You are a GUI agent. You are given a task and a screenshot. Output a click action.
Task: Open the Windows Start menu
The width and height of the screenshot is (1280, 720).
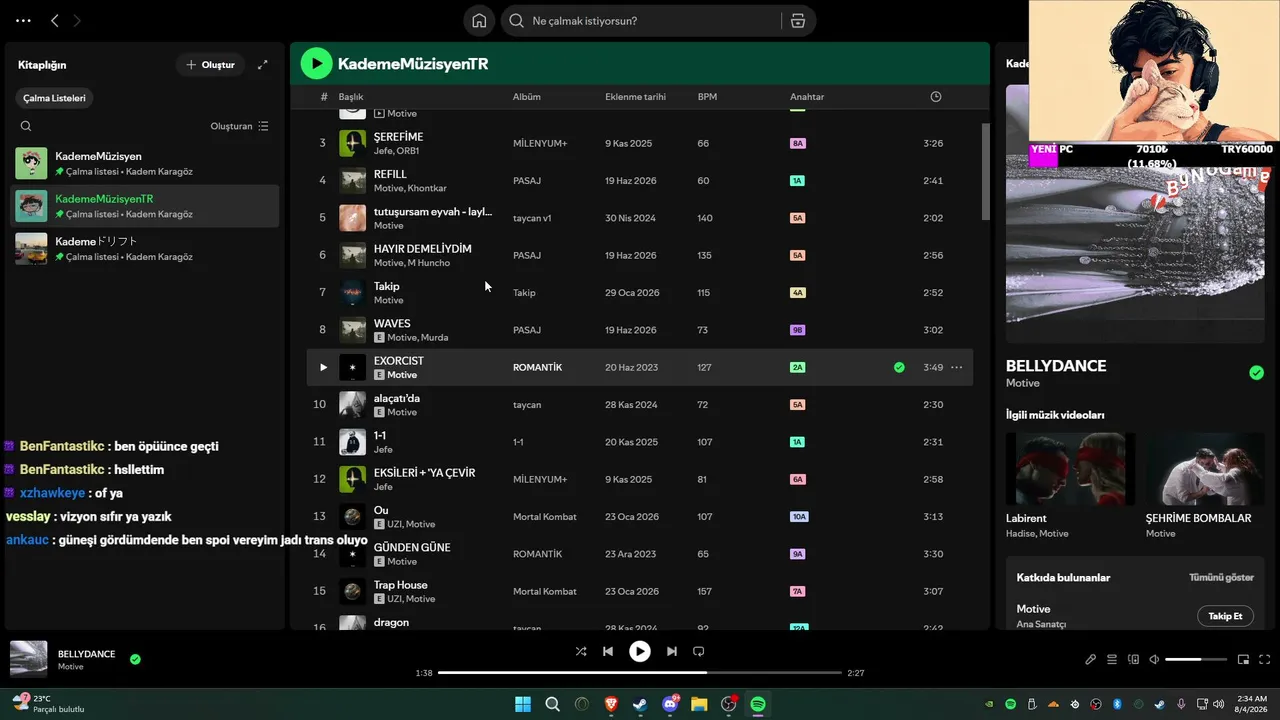523,704
